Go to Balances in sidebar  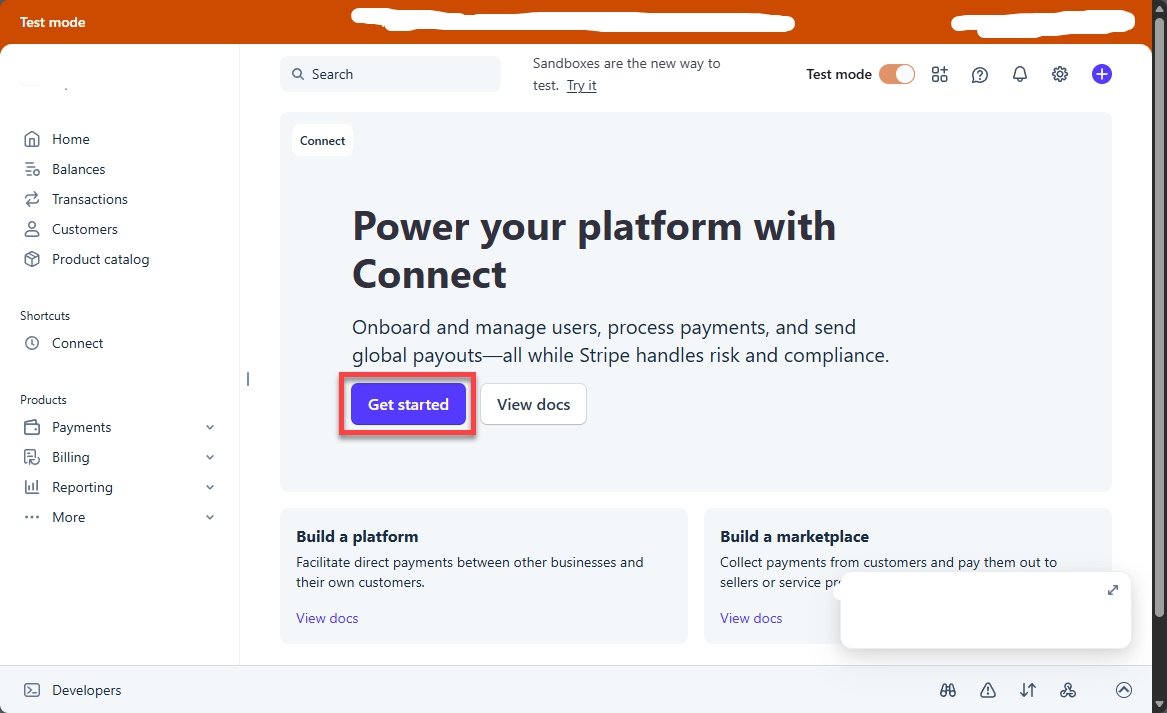78,169
